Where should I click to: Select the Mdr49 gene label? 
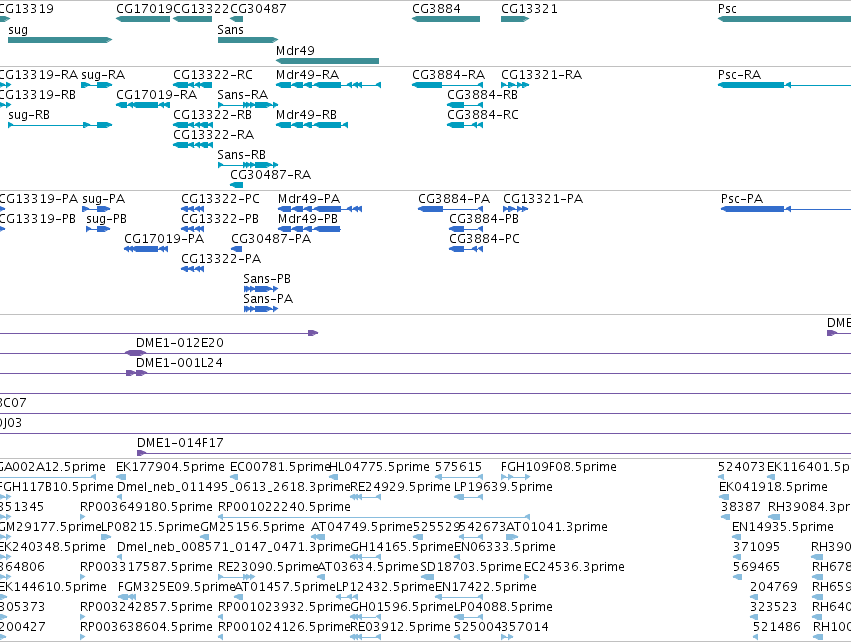point(295,50)
